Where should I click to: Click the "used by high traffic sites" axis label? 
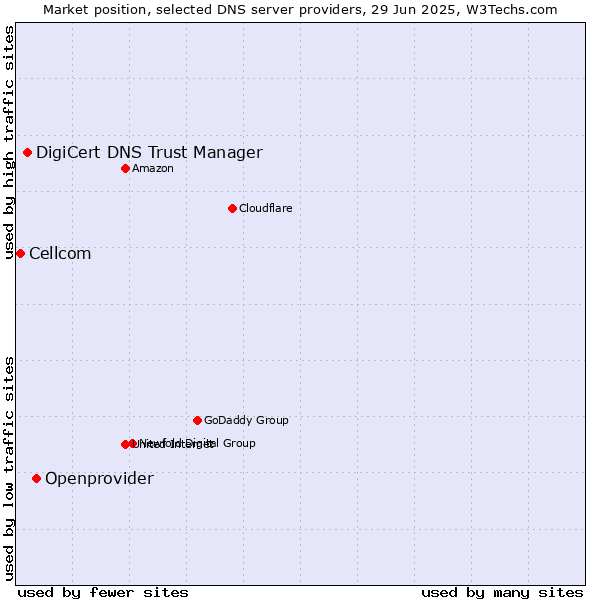9,142
